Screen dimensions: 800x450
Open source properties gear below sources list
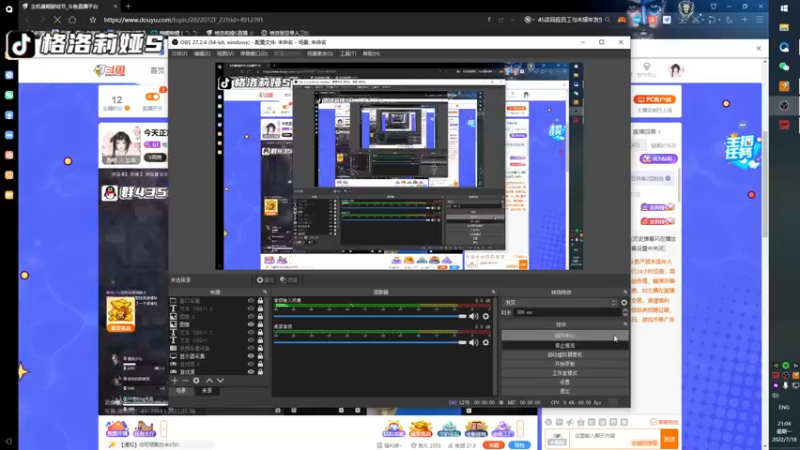(x=196, y=381)
